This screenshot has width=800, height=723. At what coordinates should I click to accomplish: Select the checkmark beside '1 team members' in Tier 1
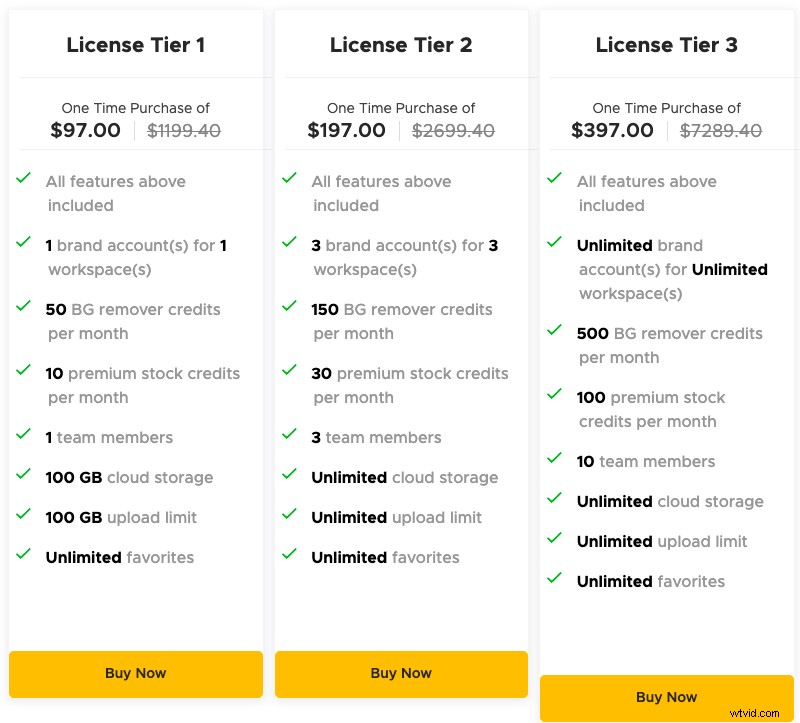24,437
